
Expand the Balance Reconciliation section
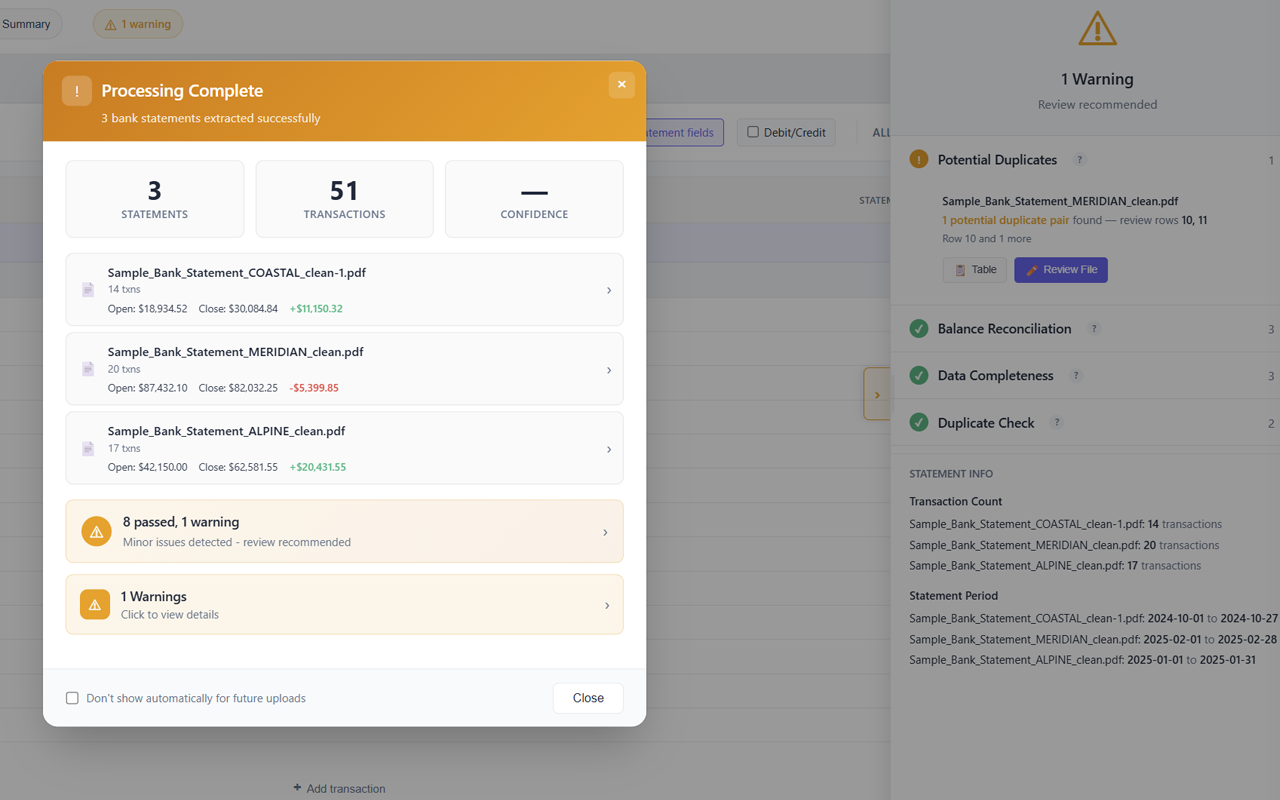pos(1085,328)
